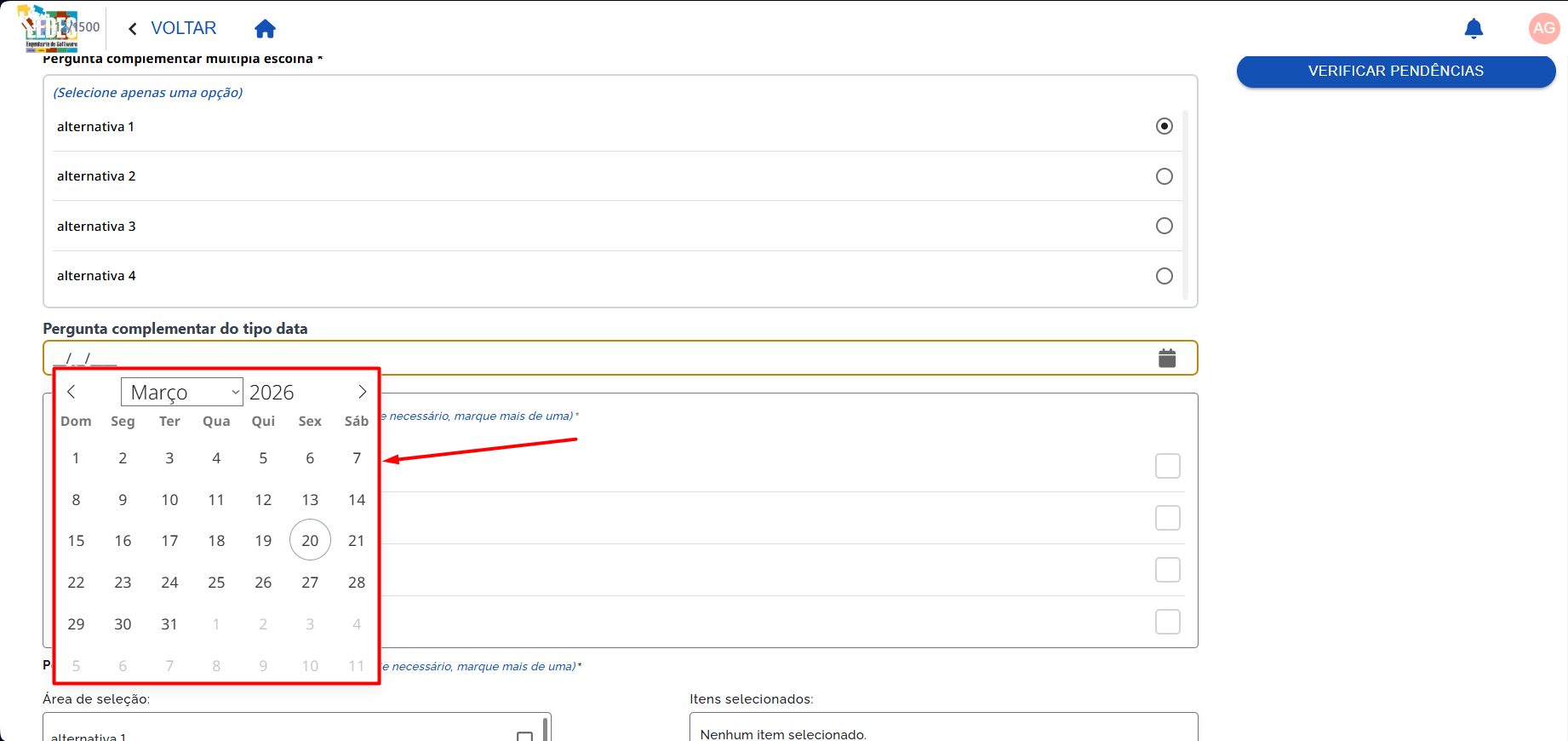Select day 25 in calendar
This screenshot has height=741, width=1568.
[x=216, y=583]
